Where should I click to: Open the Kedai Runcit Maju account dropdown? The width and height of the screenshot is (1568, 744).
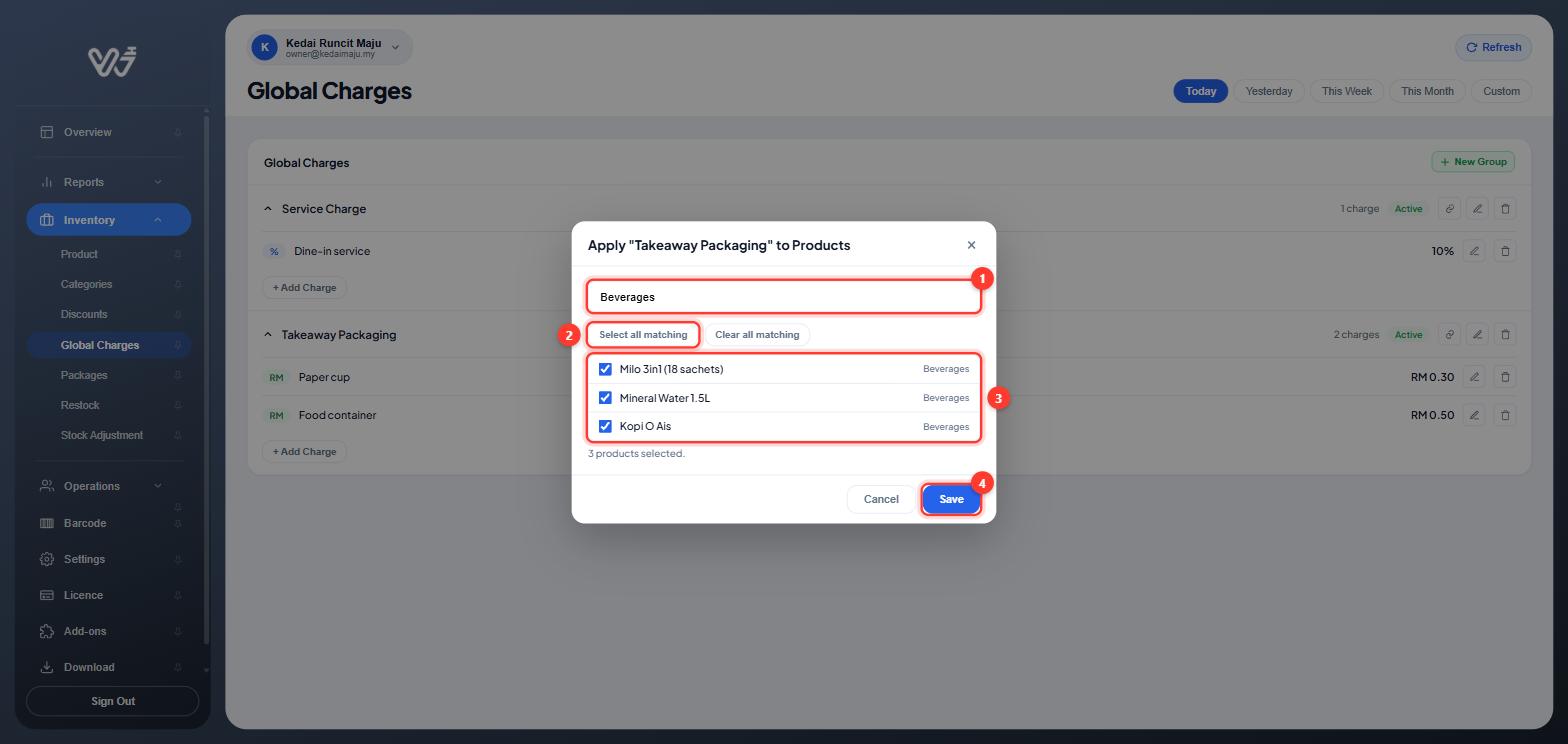point(330,47)
